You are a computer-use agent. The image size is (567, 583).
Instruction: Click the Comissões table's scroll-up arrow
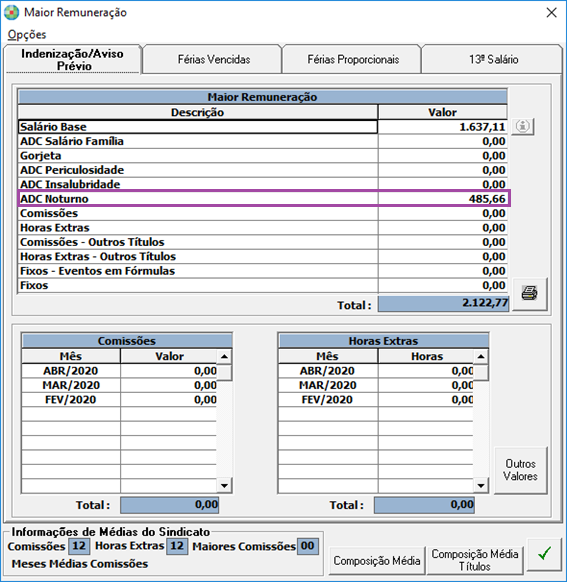coord(224,357)
